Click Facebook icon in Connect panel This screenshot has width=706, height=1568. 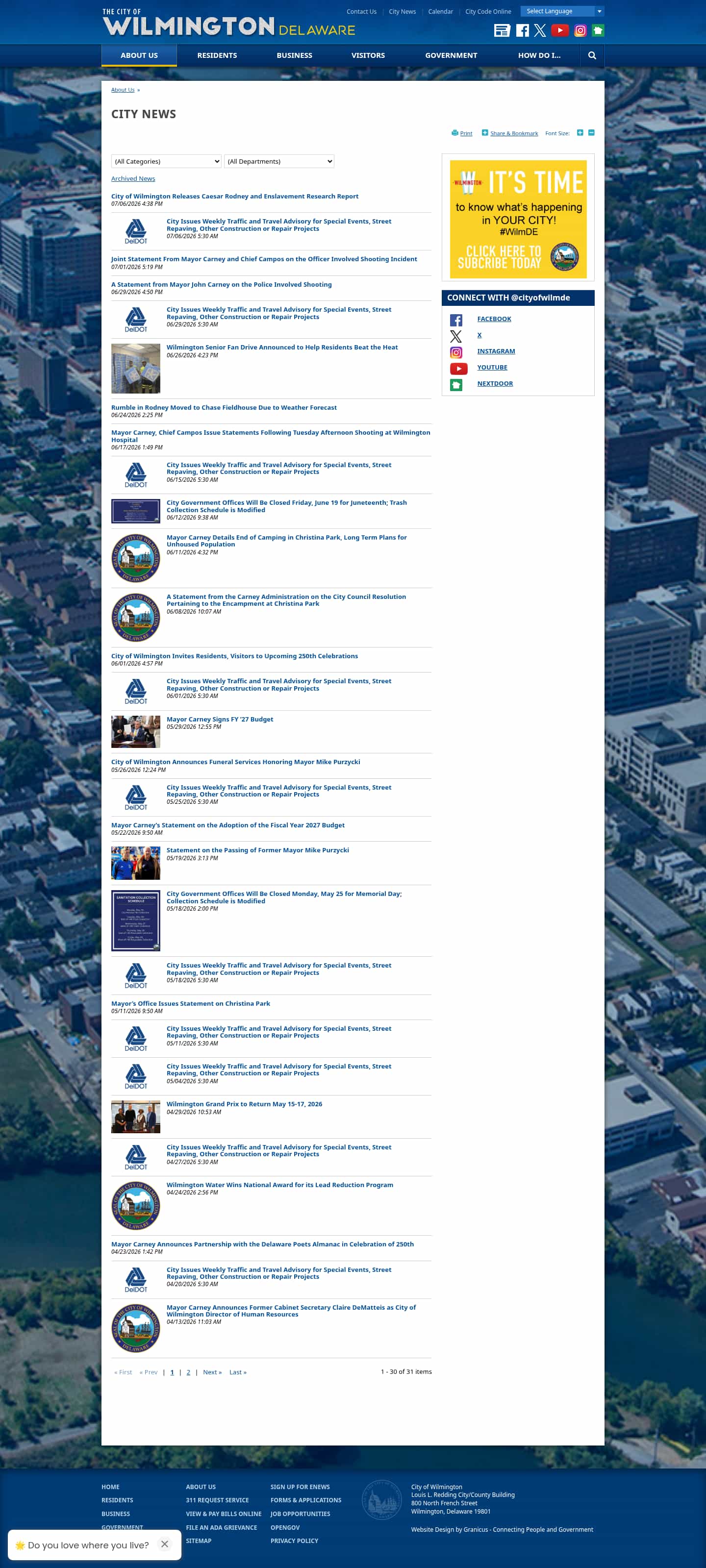[x=456, y=320]
